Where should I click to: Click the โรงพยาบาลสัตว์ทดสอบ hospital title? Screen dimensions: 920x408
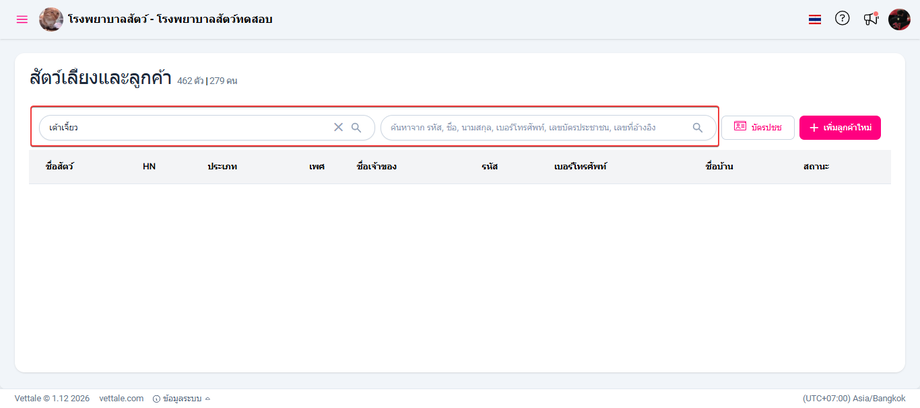[170, 19]
